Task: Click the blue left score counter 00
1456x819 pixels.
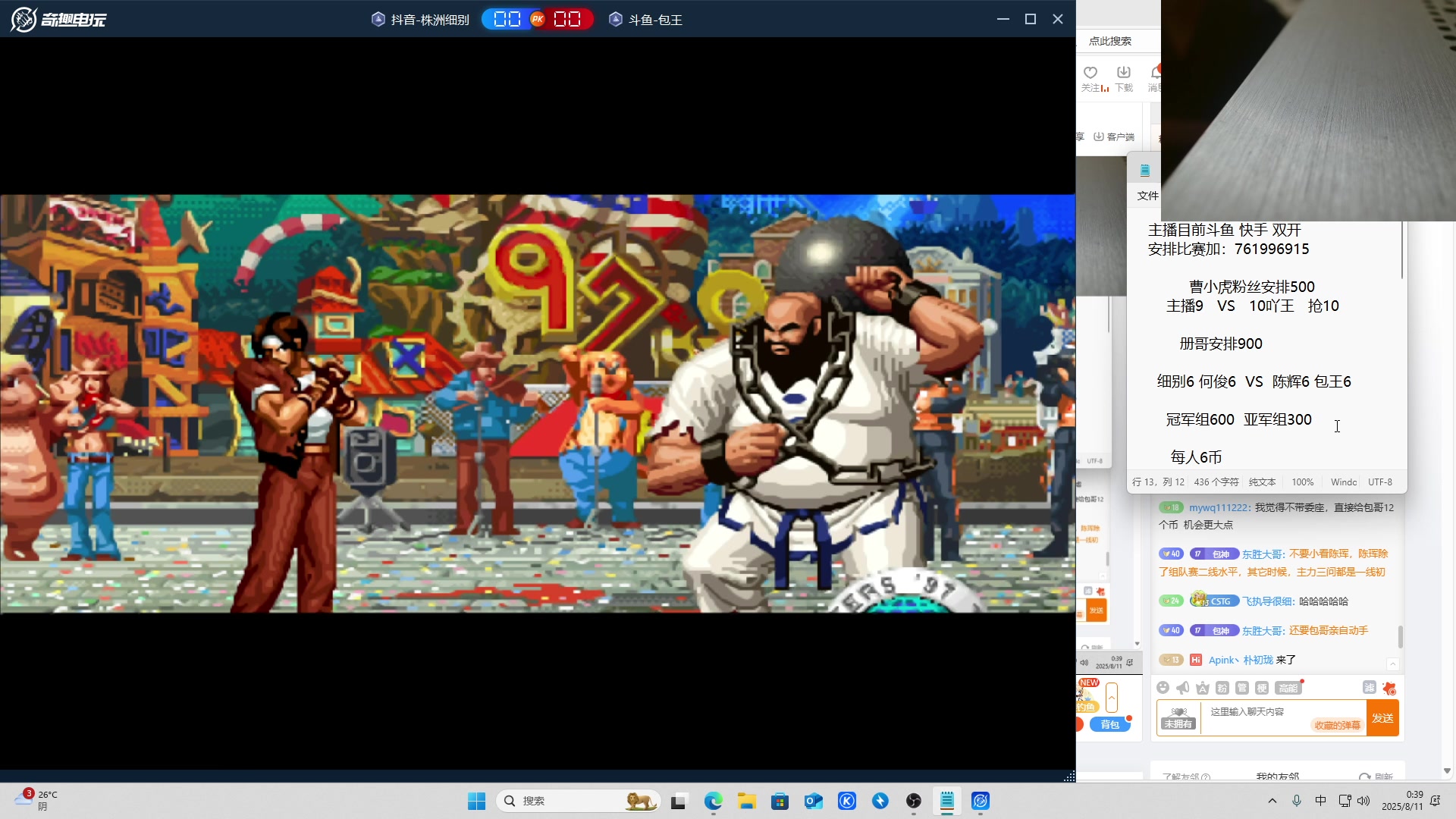Action: tap(507, 19)
